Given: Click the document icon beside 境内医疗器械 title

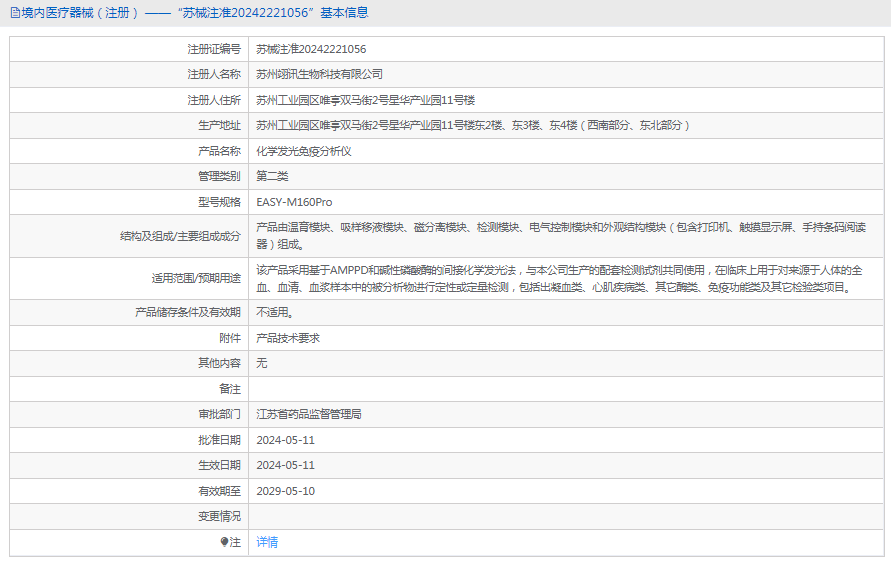Looking at the screenshot, I should coord(15,13).
